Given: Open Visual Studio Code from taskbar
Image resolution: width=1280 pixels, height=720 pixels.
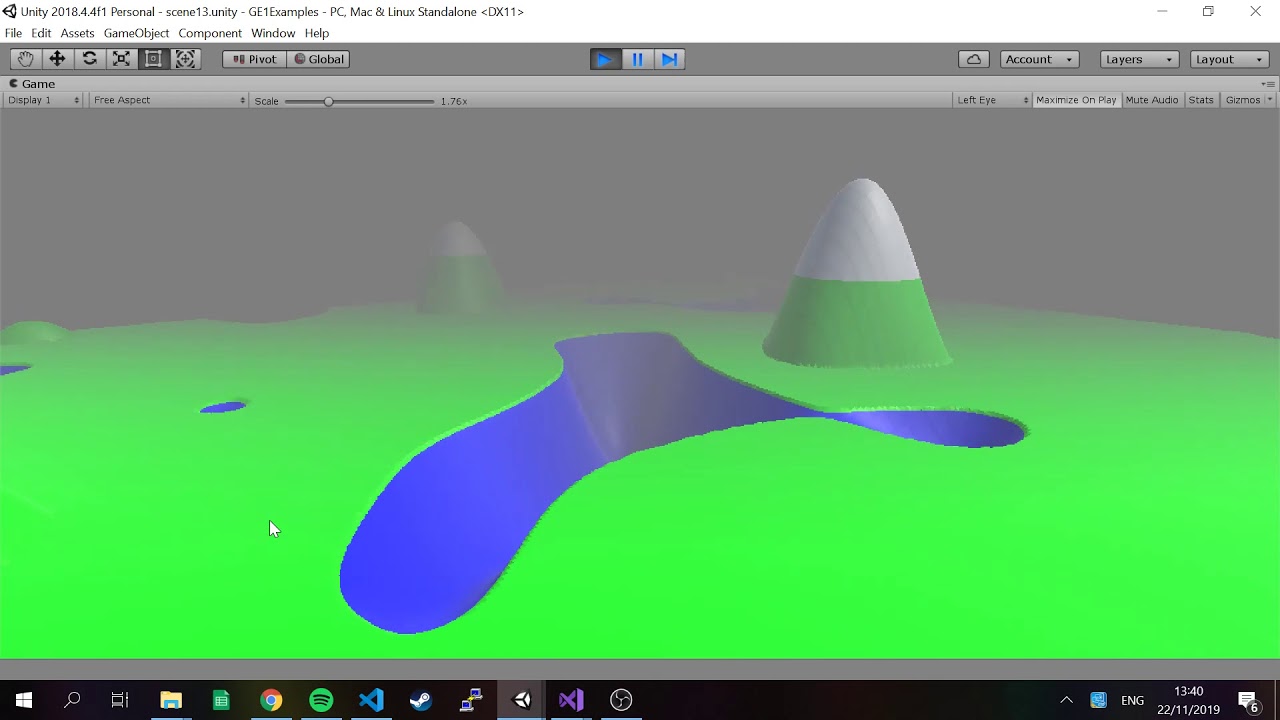Looking at the screenshot, I should 371,700.
